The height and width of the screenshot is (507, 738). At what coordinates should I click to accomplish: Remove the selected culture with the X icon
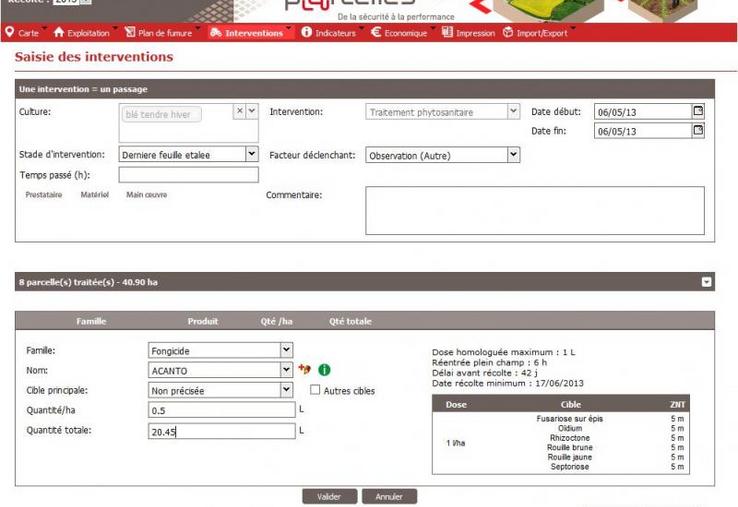[239, 111]
